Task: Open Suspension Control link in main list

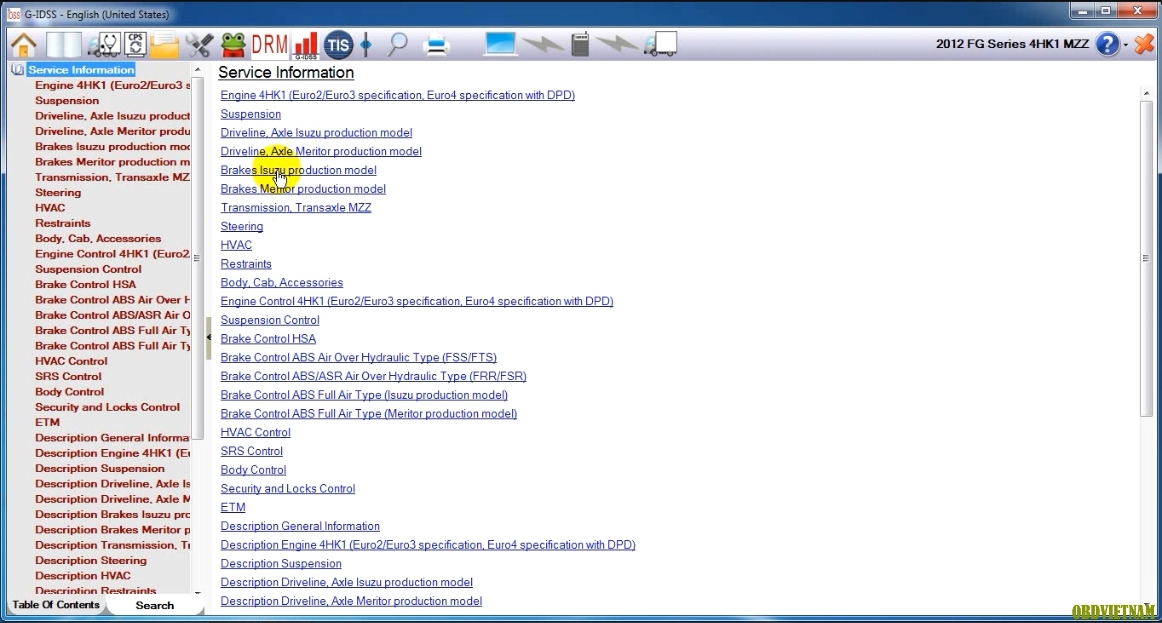Action: 270,320
